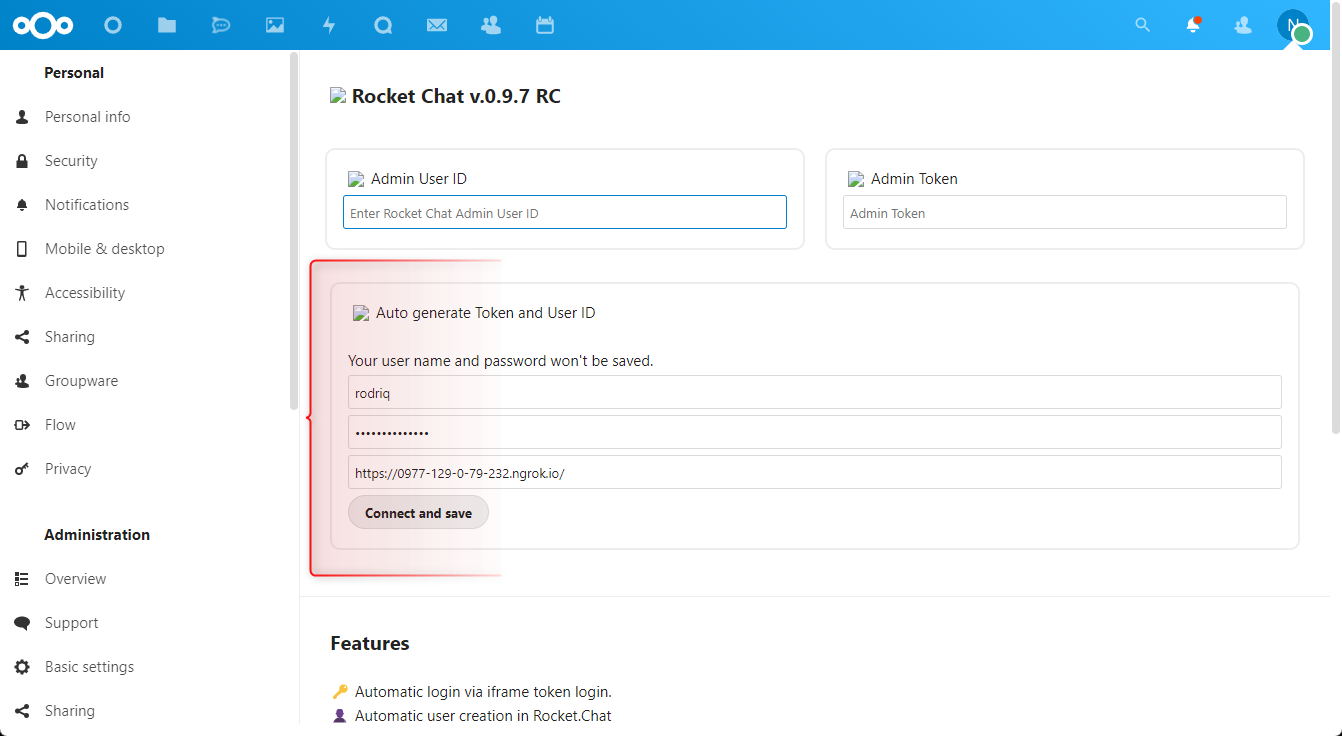Open the Dashboard circle icon
1342x736 pixels.
click(113, 25)
